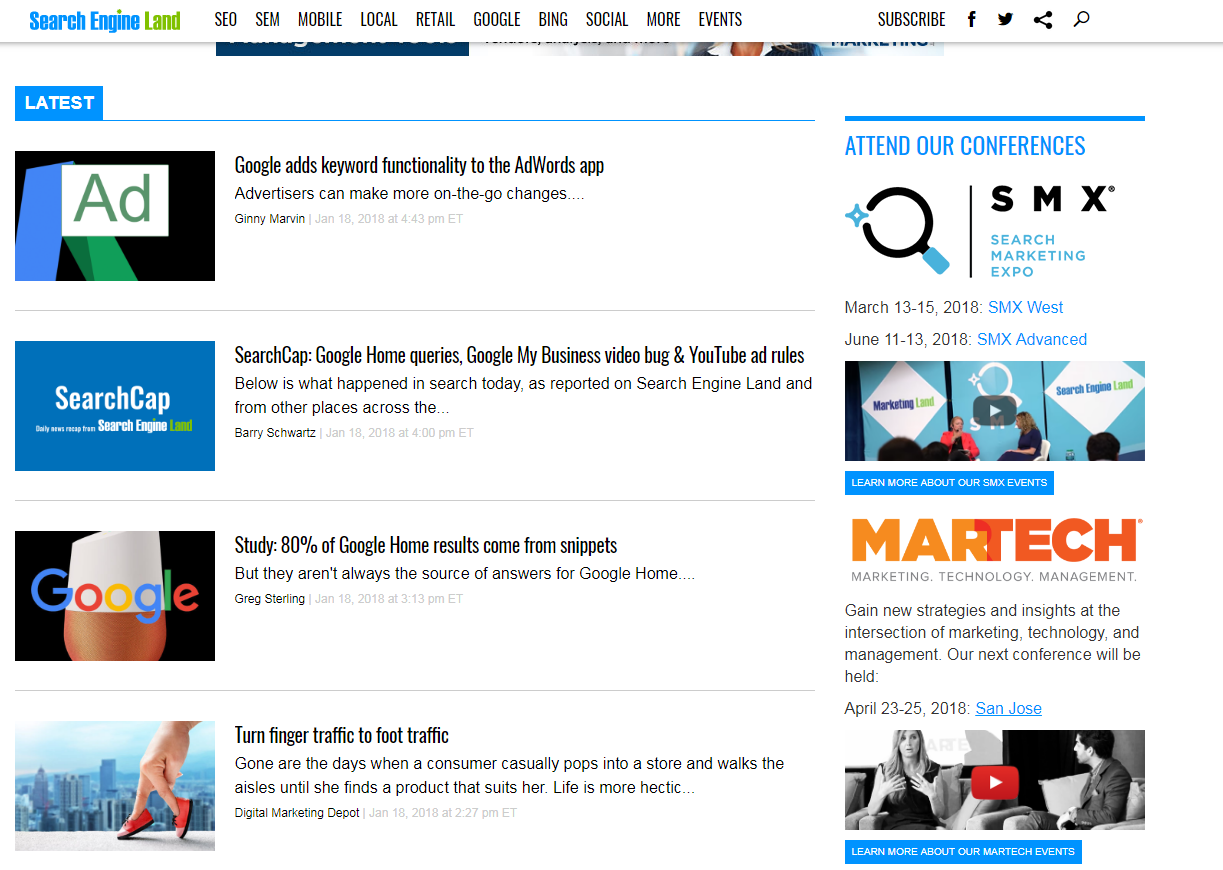Click 'Jan 18, 2018 at 2:27 pm ET' timestamp
The image size is (1223, 870).
[443, 813]
